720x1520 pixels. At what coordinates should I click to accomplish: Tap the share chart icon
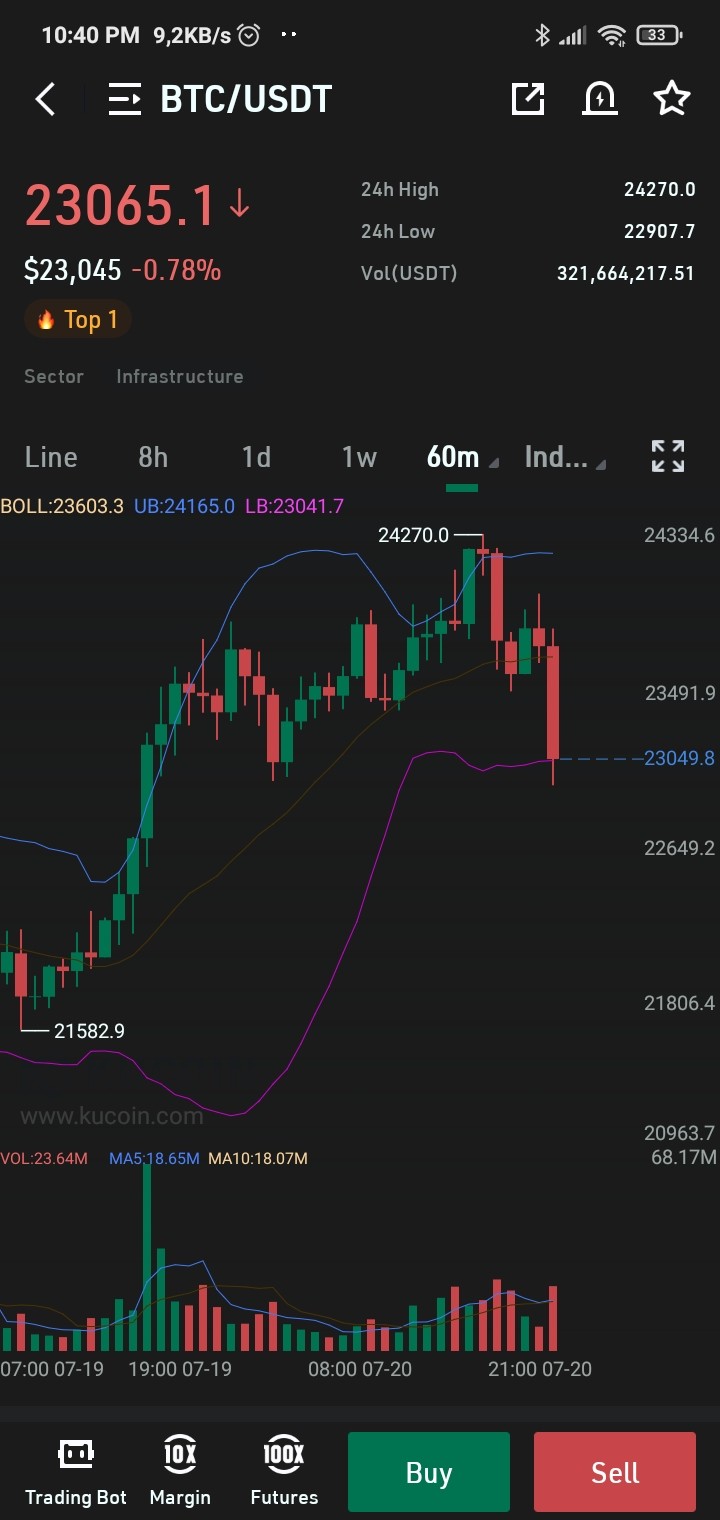click(528, 98)
